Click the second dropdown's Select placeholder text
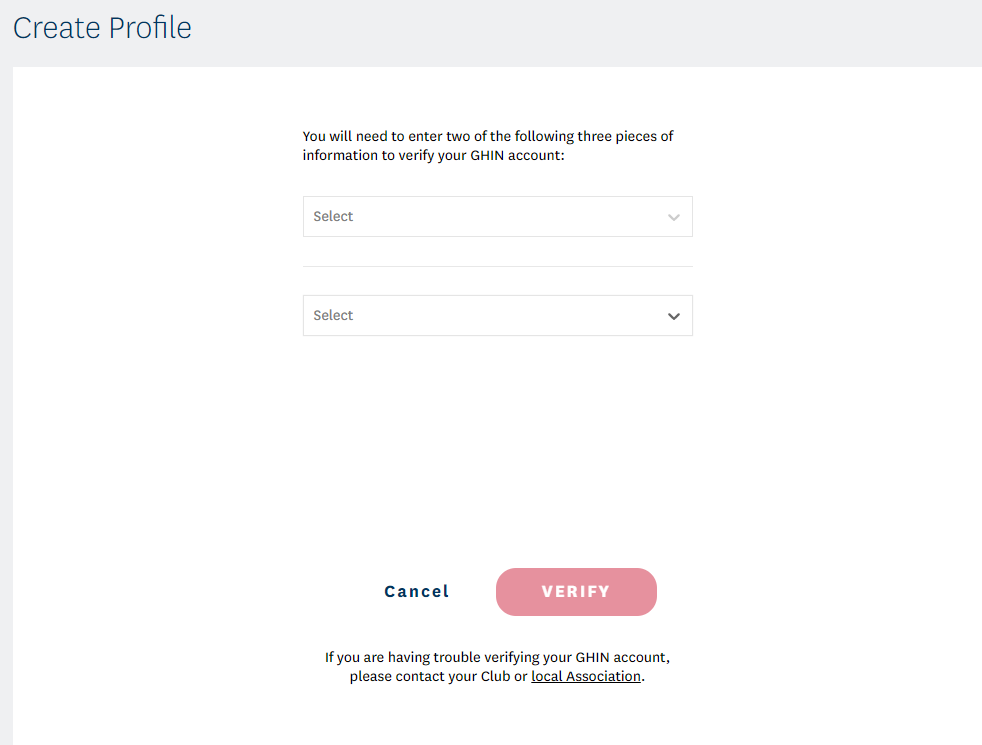The height and width of the screenshot is (745, 982). tap(333, 315)
